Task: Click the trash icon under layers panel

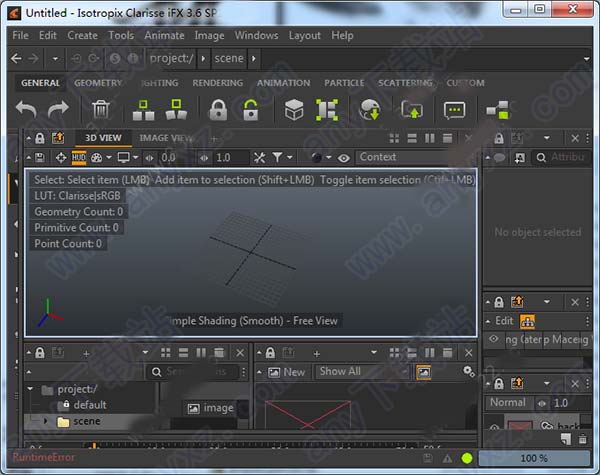Action: [x=582, y=439]
